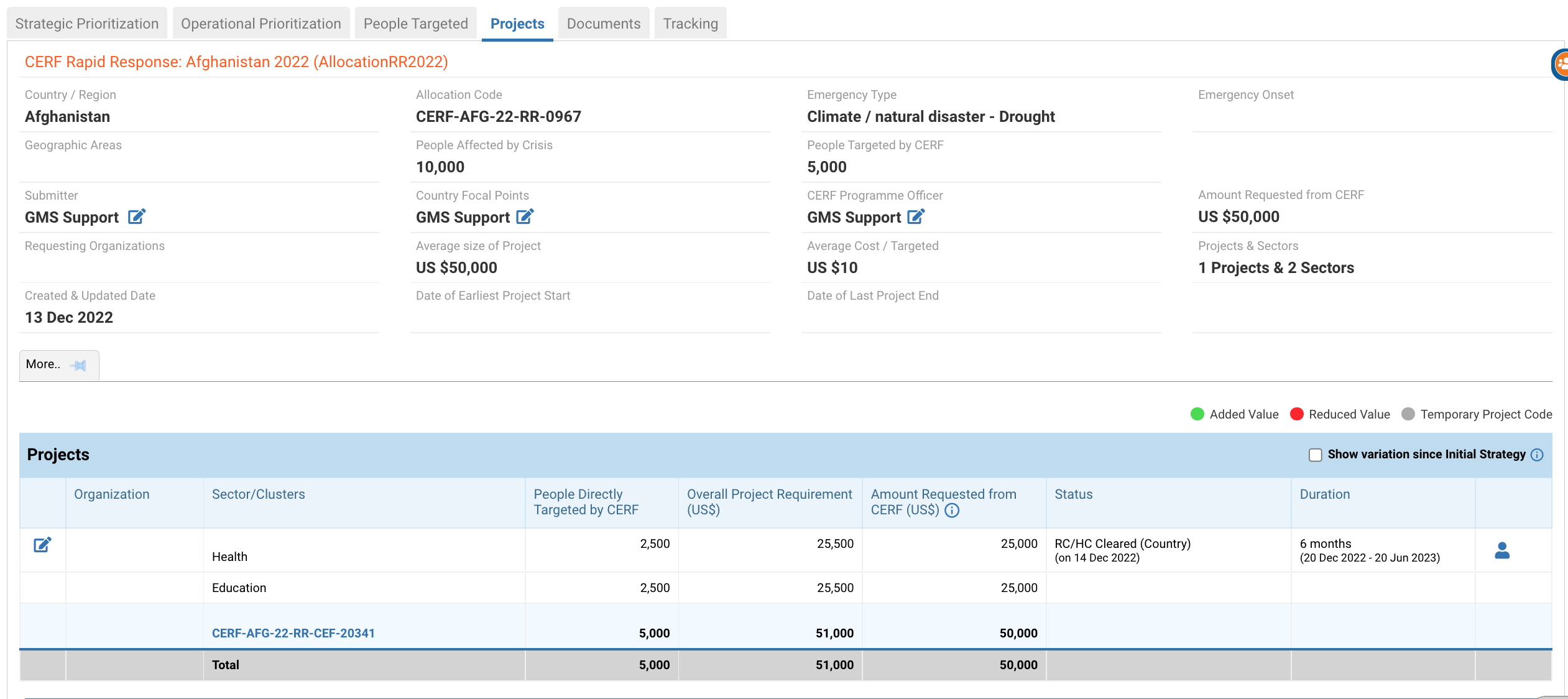The image size is (1568, 699).
Task: Select the Projects tab
Action: [517, 24]
